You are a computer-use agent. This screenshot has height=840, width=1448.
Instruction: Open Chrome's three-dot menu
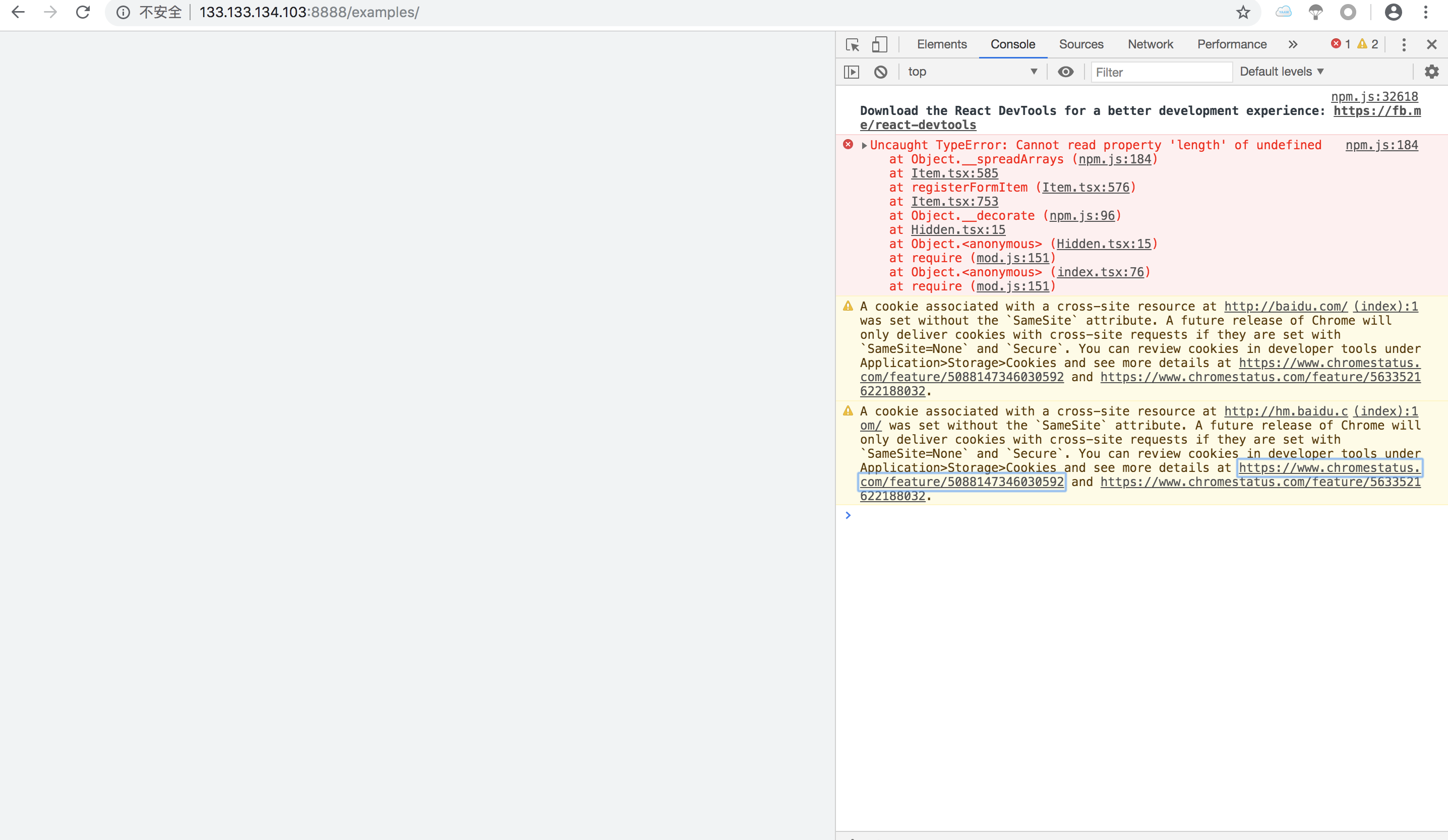click(x=1426, y=12)
